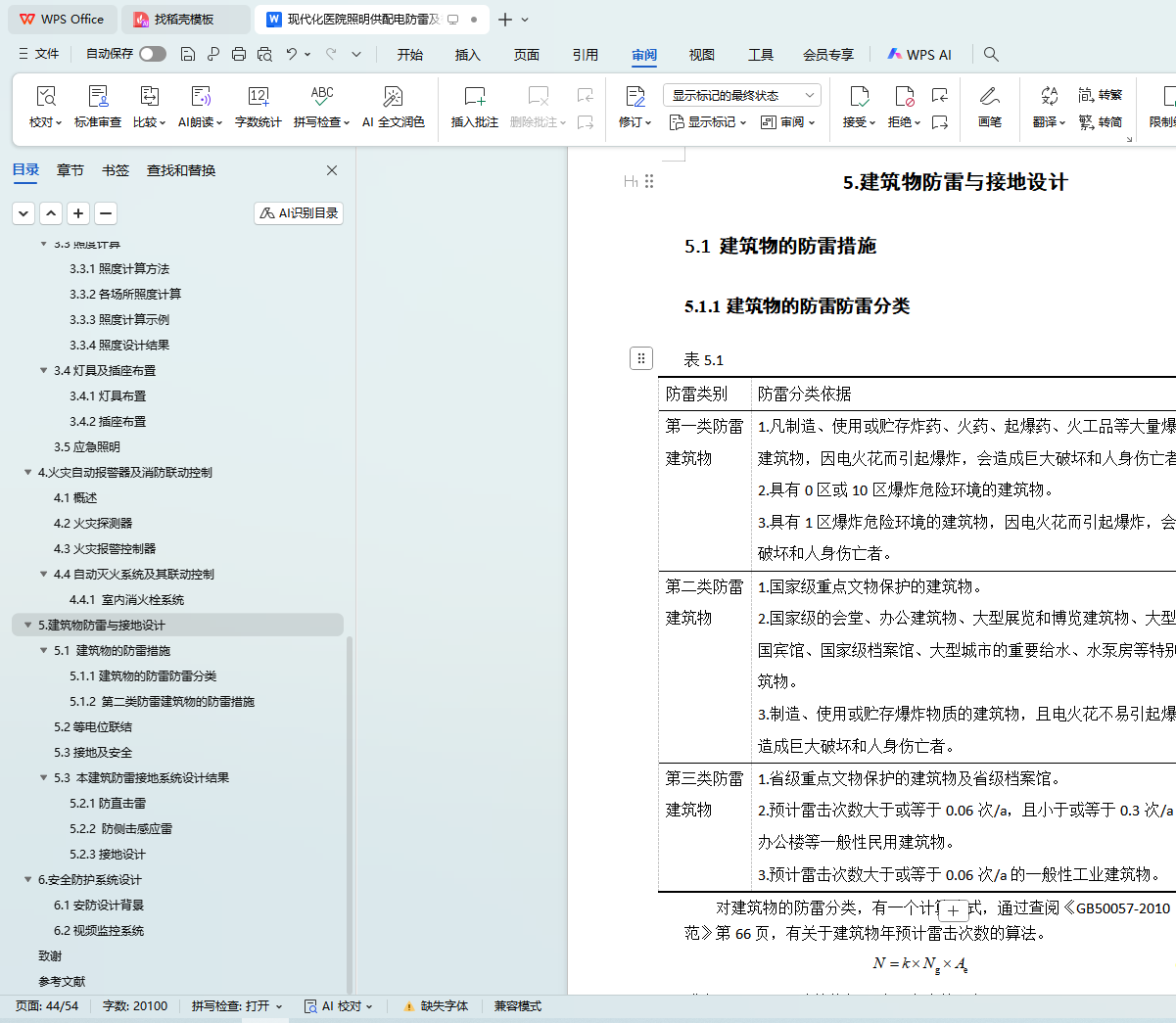Go to 5.2 等电位联结 outline heading
The height and width of the screenshot is (1023, 1176).
click(x=93, y=726)
